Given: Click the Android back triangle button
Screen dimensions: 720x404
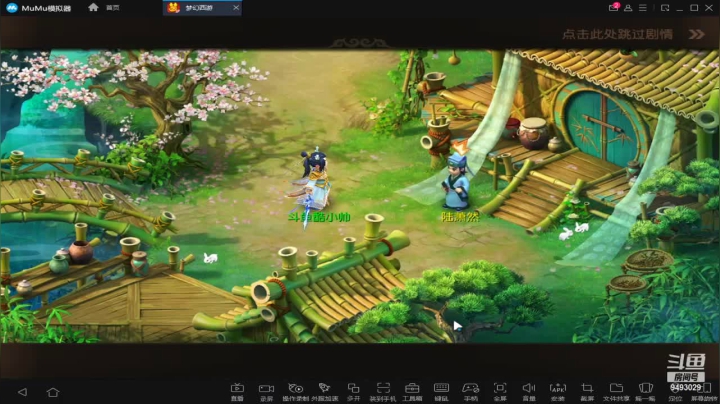Looking at the screenshot, I should 22,392.
